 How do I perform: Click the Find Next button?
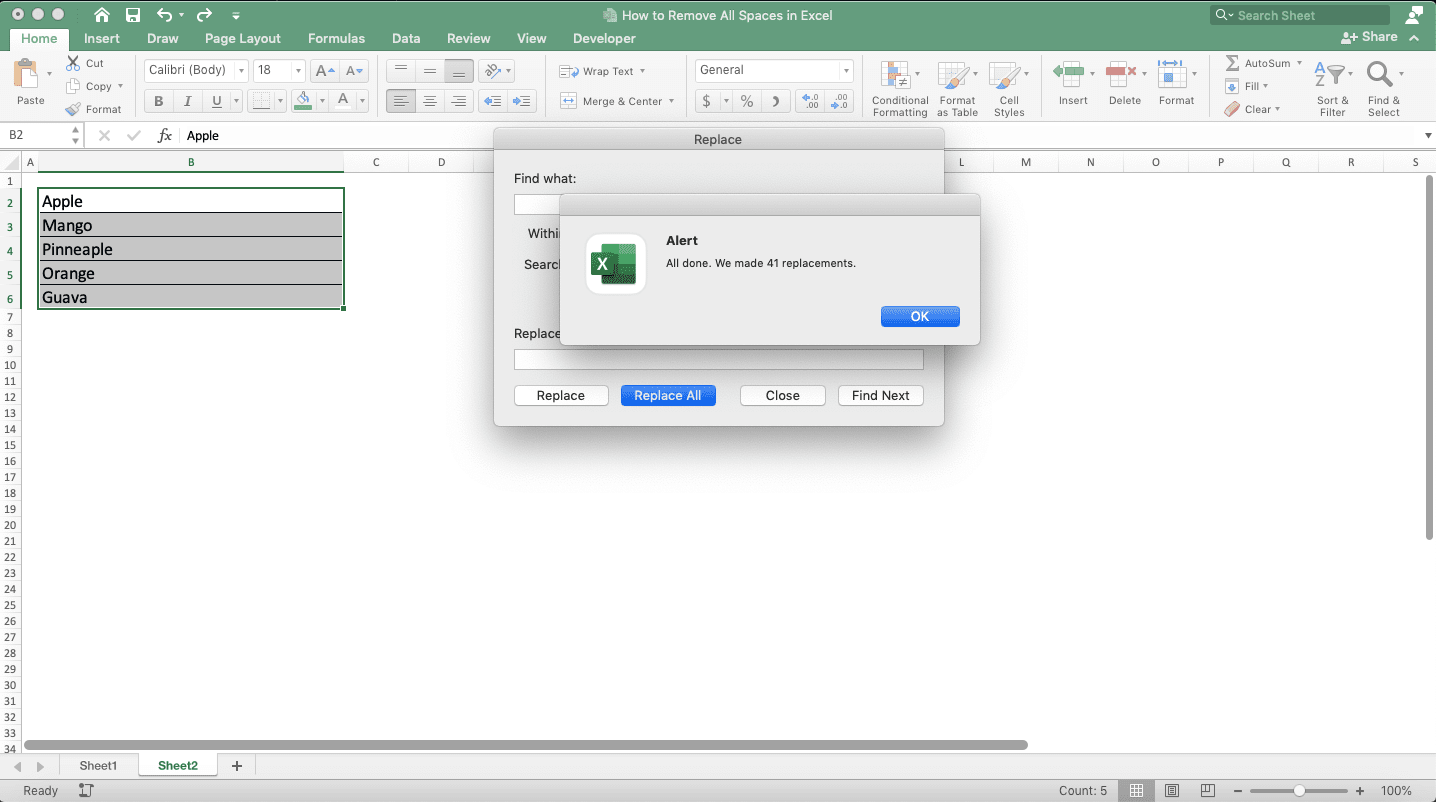tap(881, 395)
